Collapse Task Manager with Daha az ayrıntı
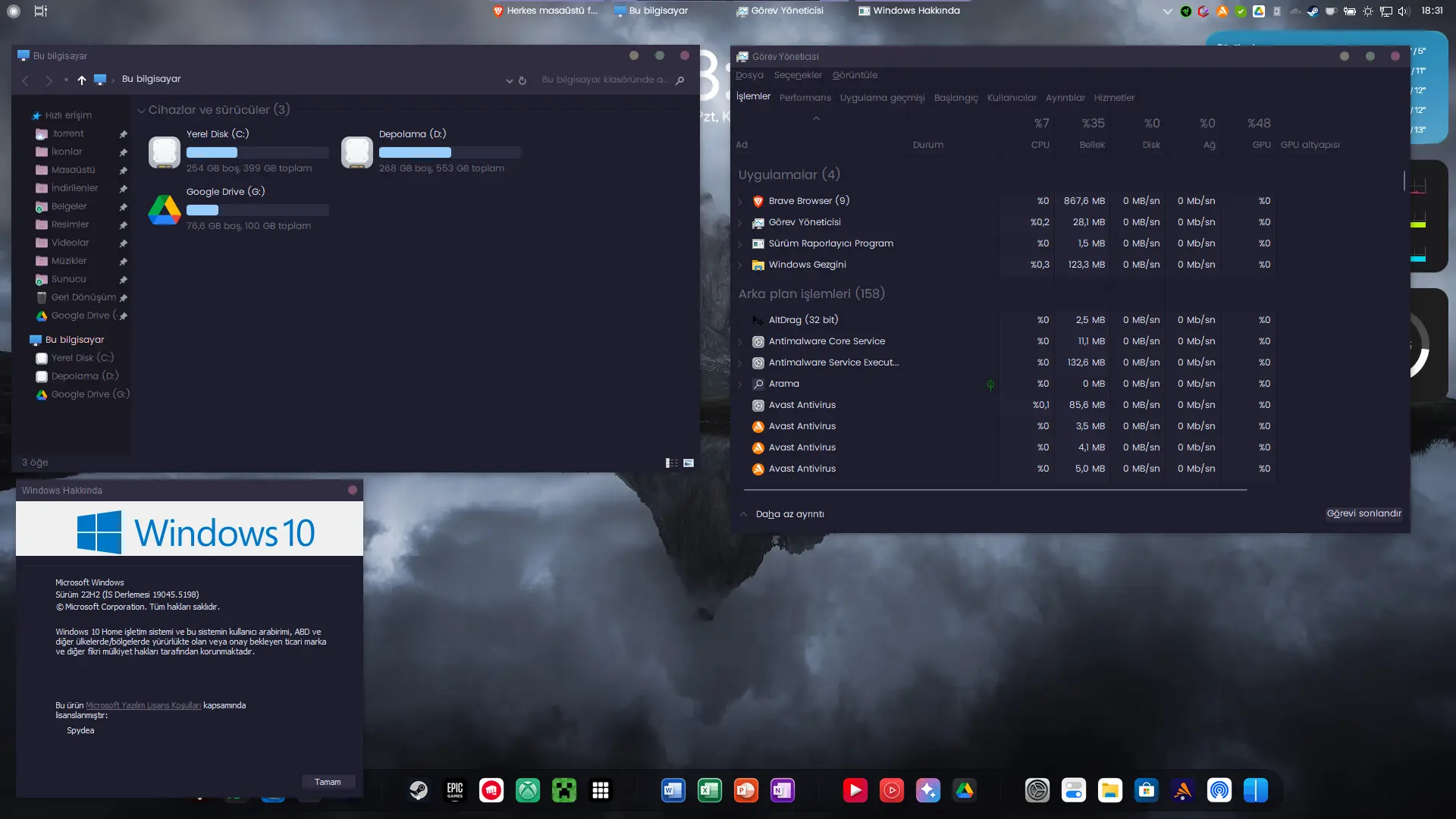Screen dimensions: 1456x819 click(x=782, y=514)
